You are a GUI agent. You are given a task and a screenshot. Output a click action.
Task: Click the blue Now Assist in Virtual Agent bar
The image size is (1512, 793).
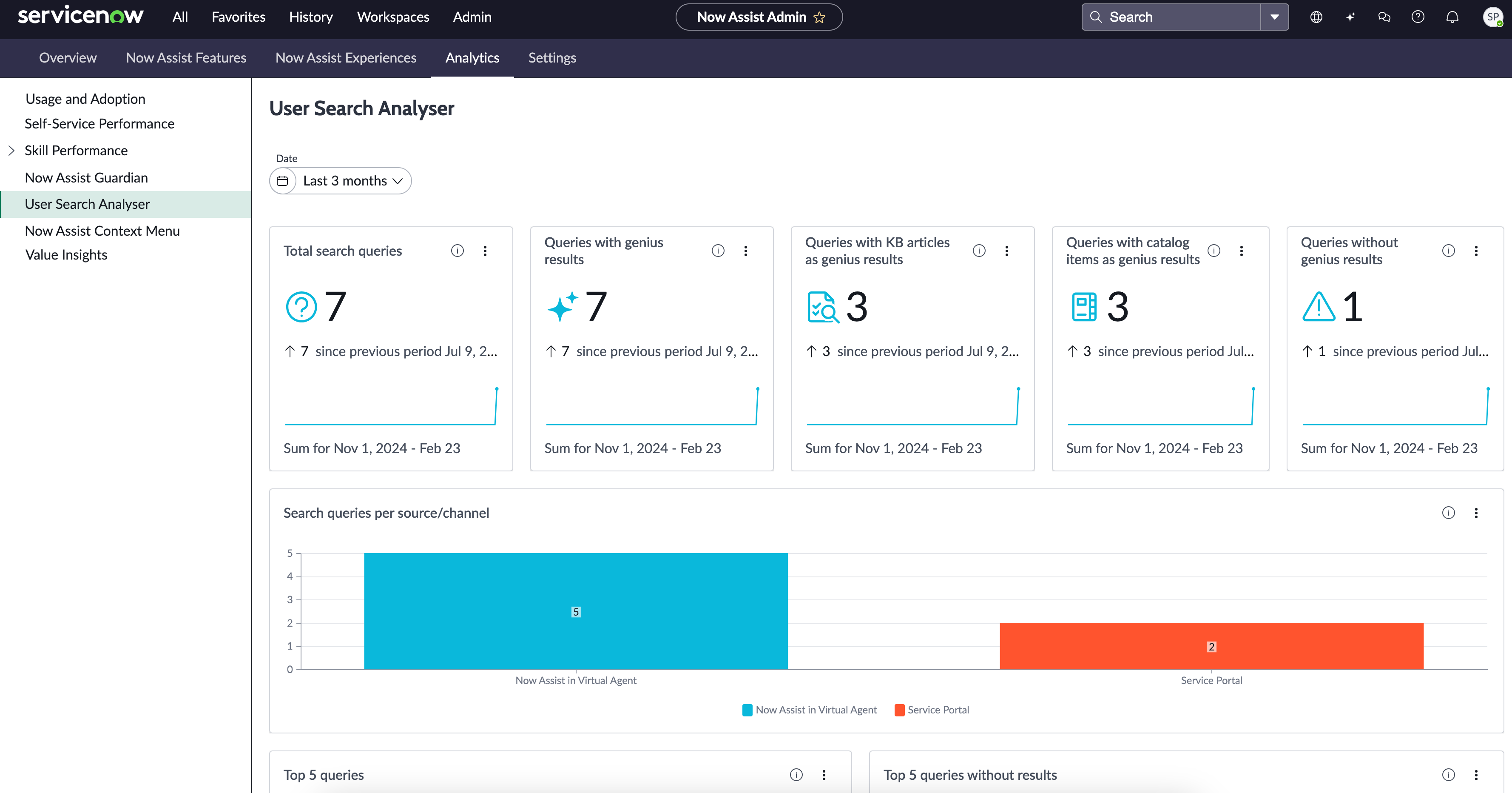[576, 611]
